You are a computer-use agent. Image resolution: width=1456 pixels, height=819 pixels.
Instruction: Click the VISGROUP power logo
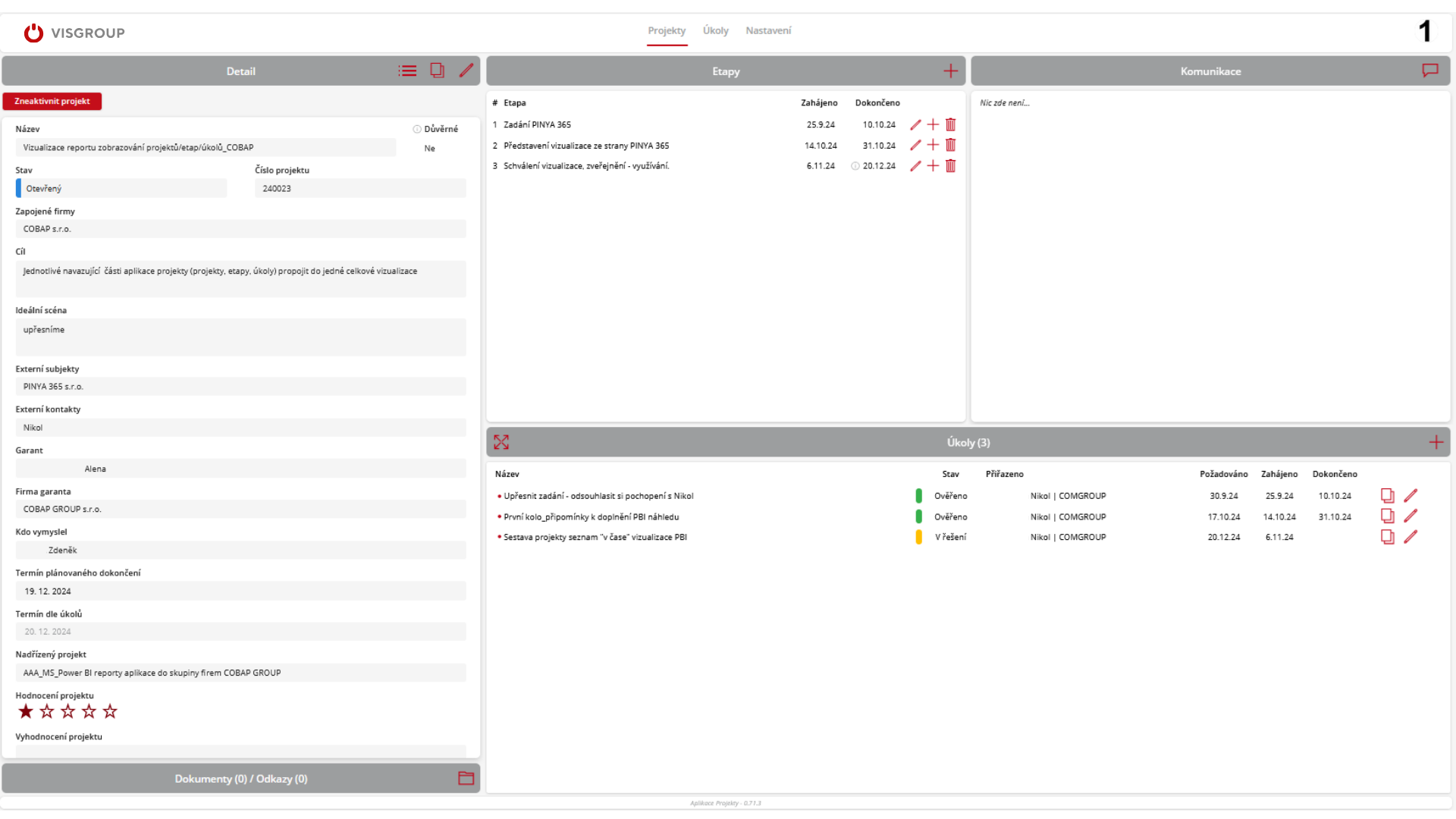[33, 33]
